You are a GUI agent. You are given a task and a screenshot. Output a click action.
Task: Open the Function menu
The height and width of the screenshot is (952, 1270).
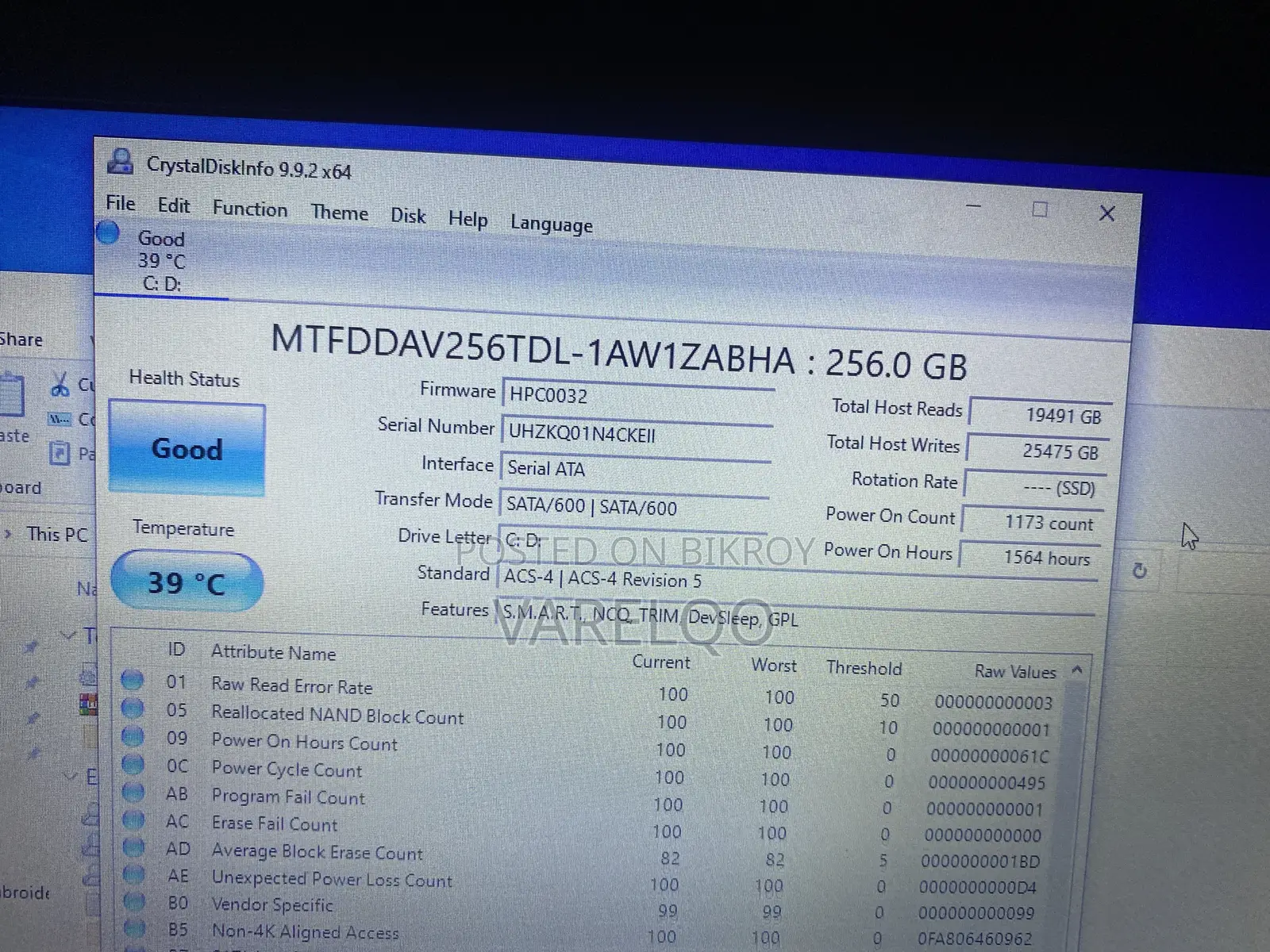[250, 209]
